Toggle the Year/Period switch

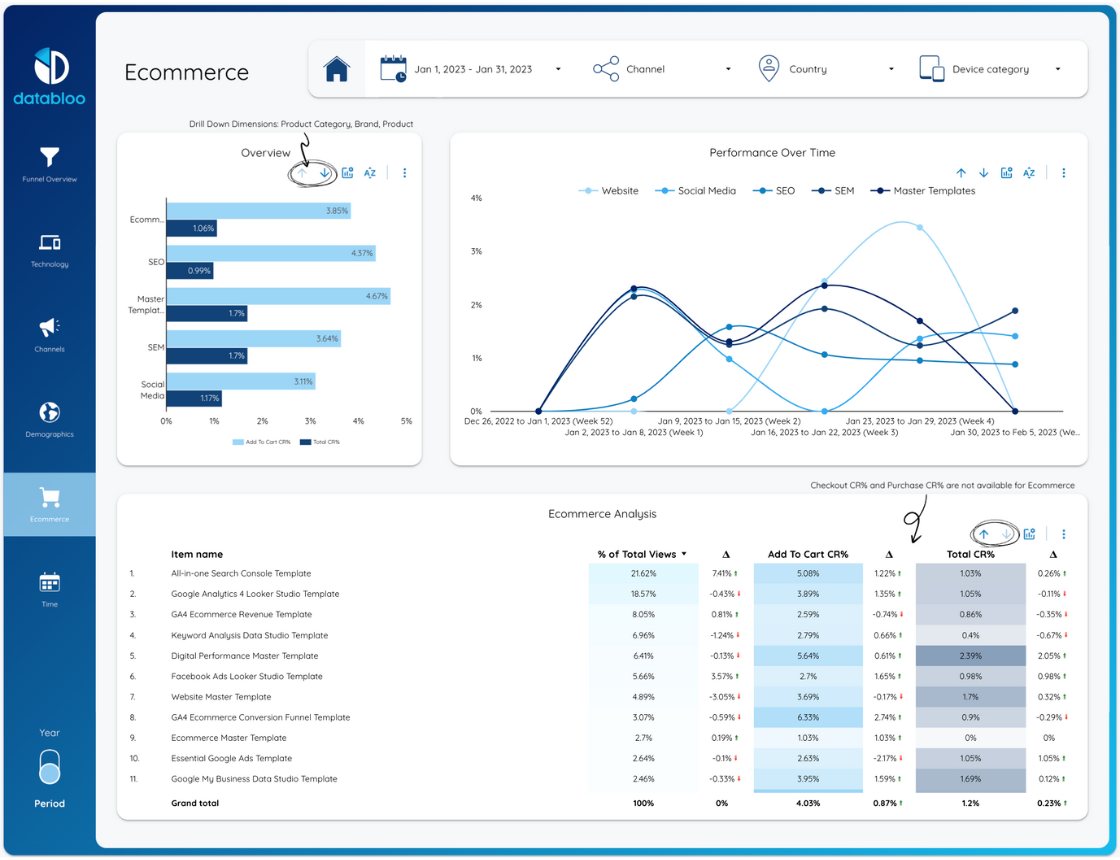coord(49,767)
